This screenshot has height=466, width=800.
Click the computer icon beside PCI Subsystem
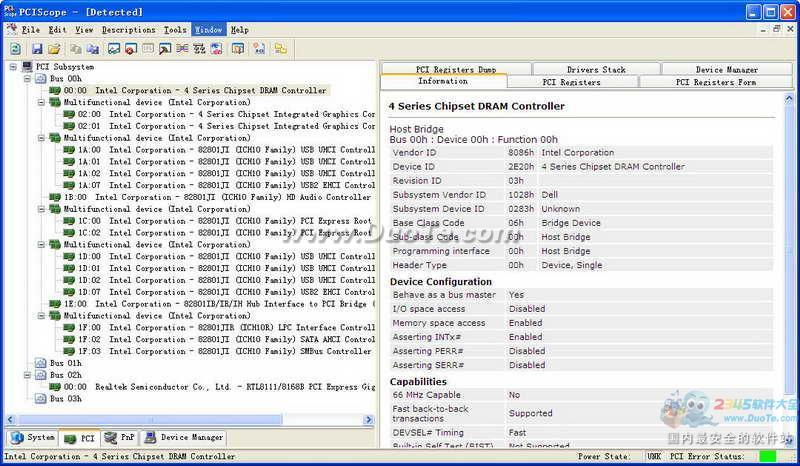click(x=28, y=67)
